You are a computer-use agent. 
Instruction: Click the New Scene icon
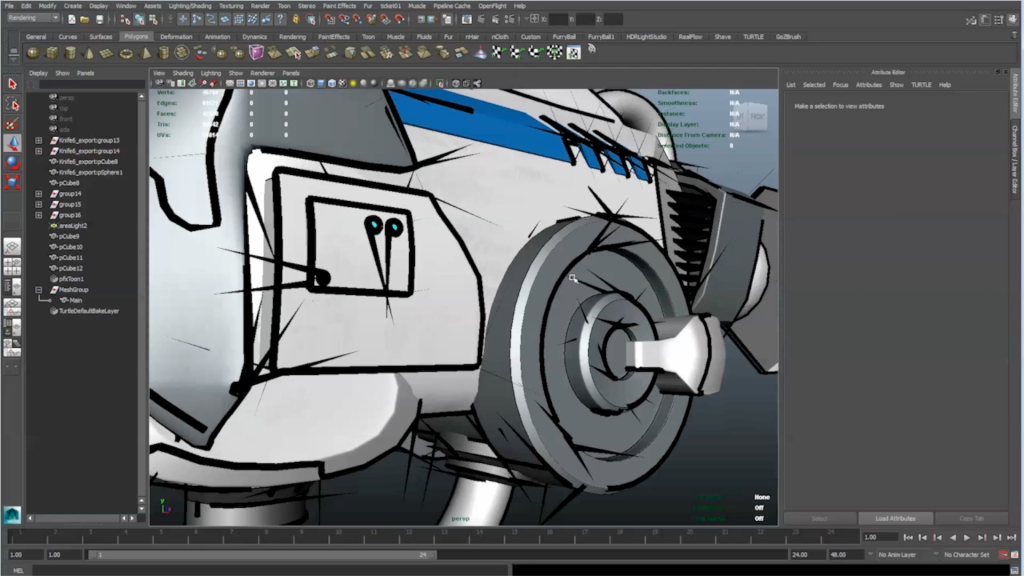tap(71, 19)
